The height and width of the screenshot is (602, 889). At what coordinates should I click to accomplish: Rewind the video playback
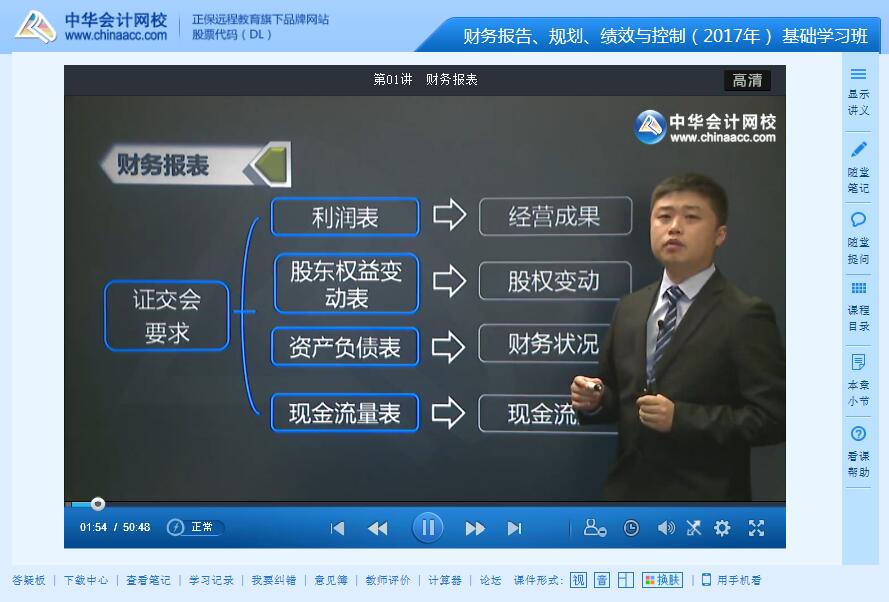pyautogui.click(x=378, y=528)
